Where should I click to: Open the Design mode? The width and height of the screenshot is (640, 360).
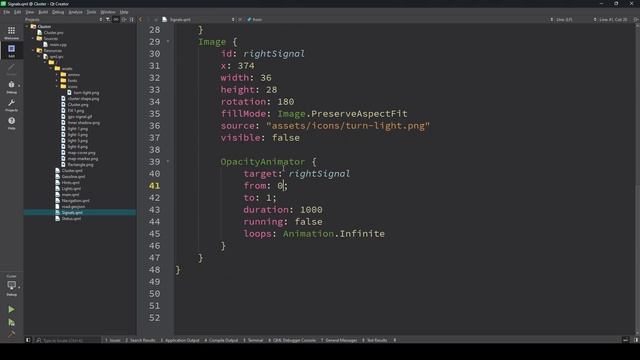11,69
